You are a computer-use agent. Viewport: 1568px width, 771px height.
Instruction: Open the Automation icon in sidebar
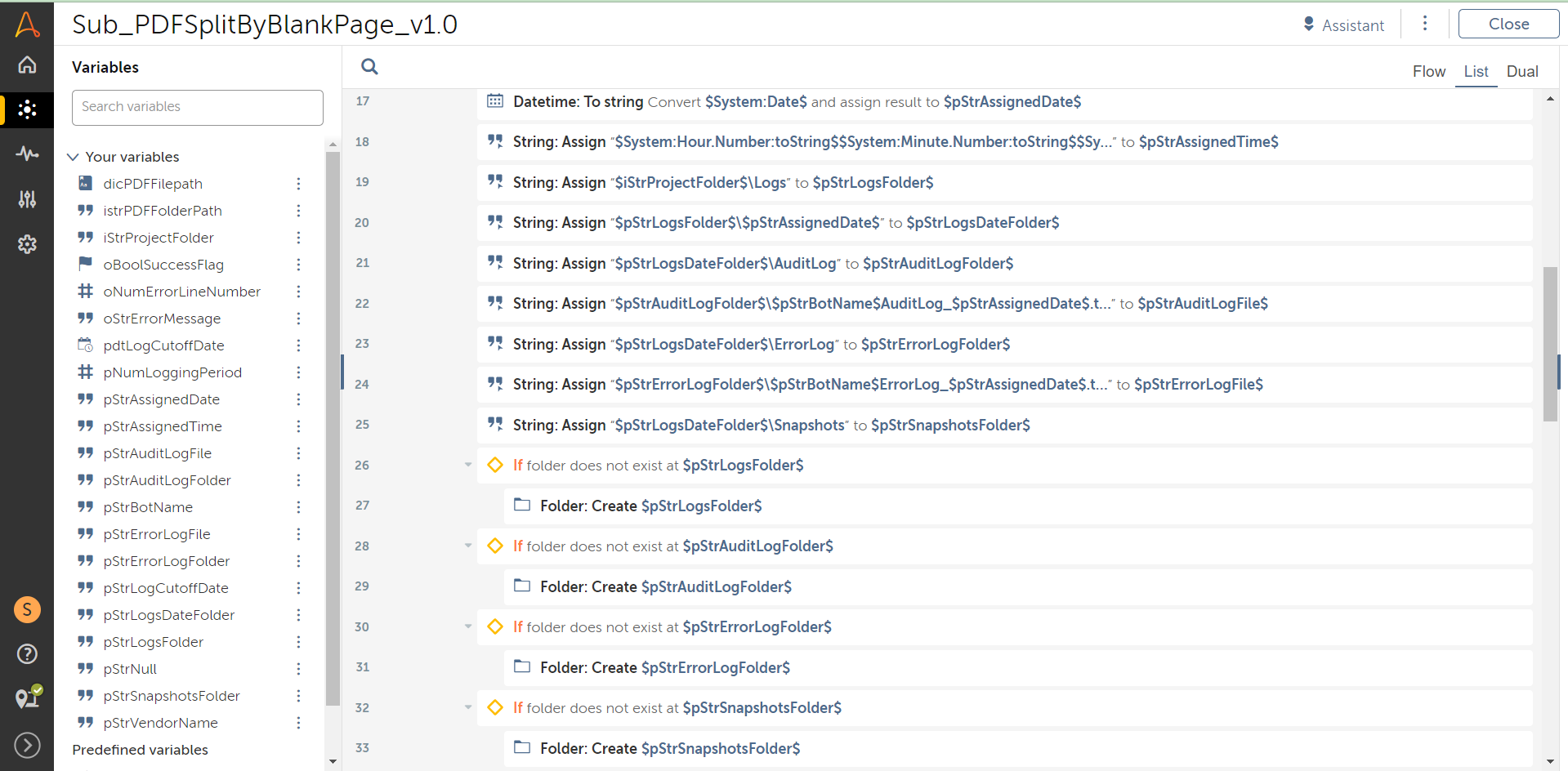click(27, 109)
